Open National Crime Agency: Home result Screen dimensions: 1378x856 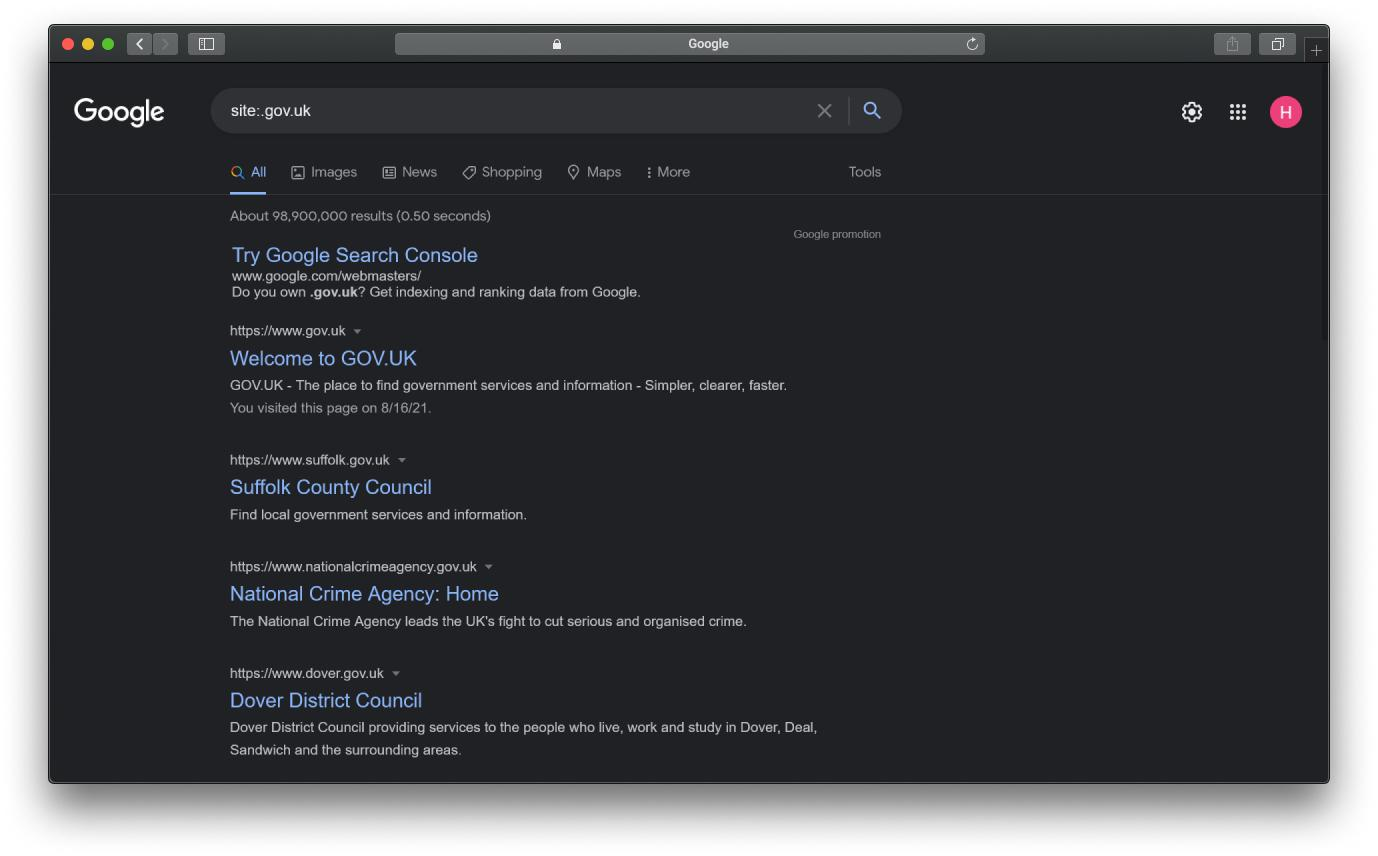pyautogui.click(x=364, y=594)
